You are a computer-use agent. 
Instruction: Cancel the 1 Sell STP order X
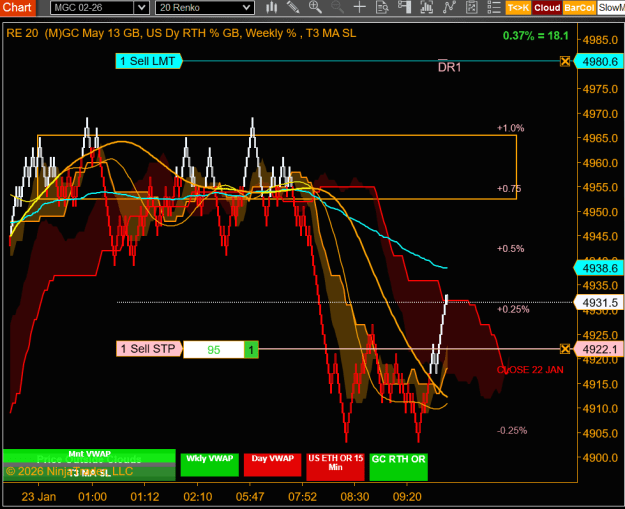[x=565, y=349]
